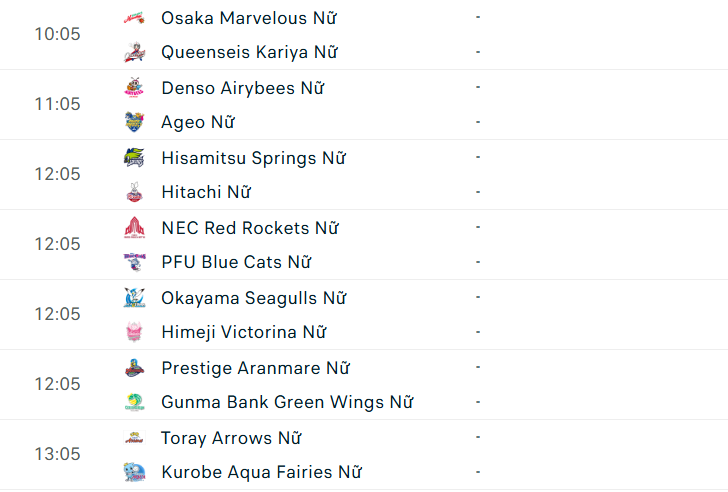
Task: Open the Prestige Aranmare Nữ team link
Action: tap(255, 368)
